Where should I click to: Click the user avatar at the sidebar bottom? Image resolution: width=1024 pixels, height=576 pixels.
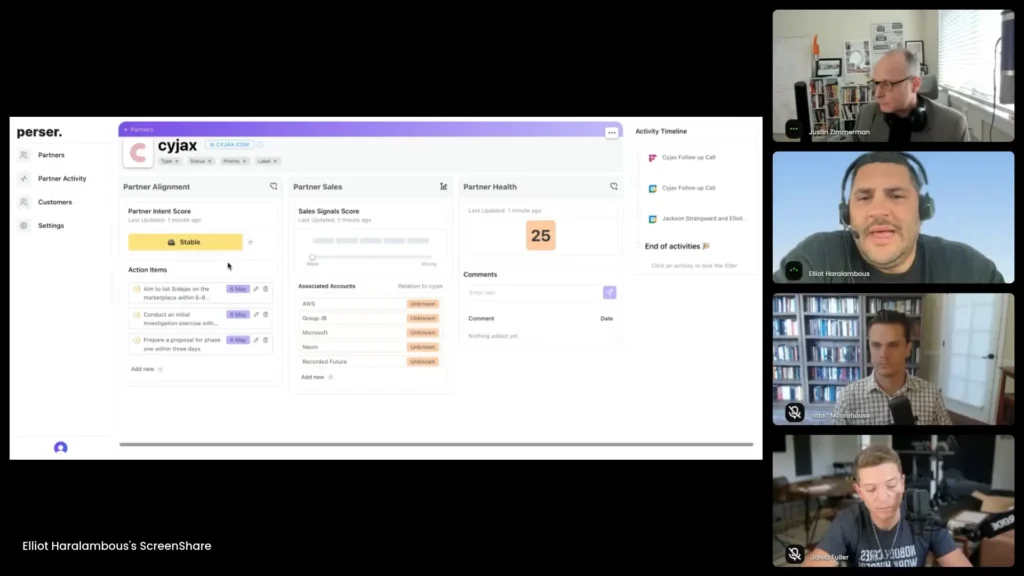60,448
